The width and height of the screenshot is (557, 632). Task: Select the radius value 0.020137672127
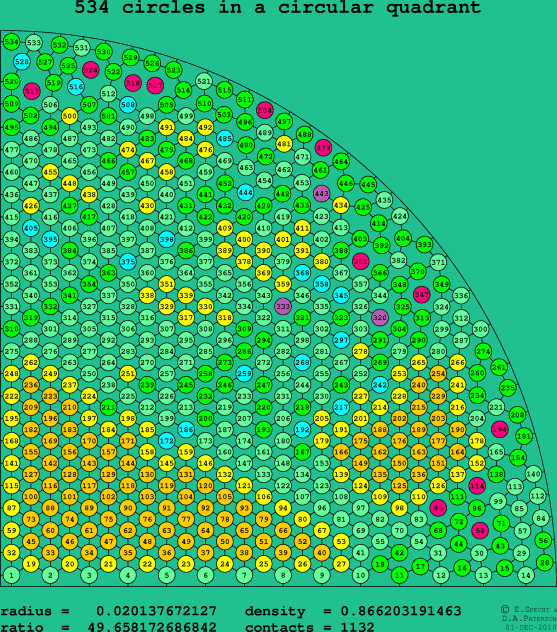pyautogui.click(x=156, y=611)
